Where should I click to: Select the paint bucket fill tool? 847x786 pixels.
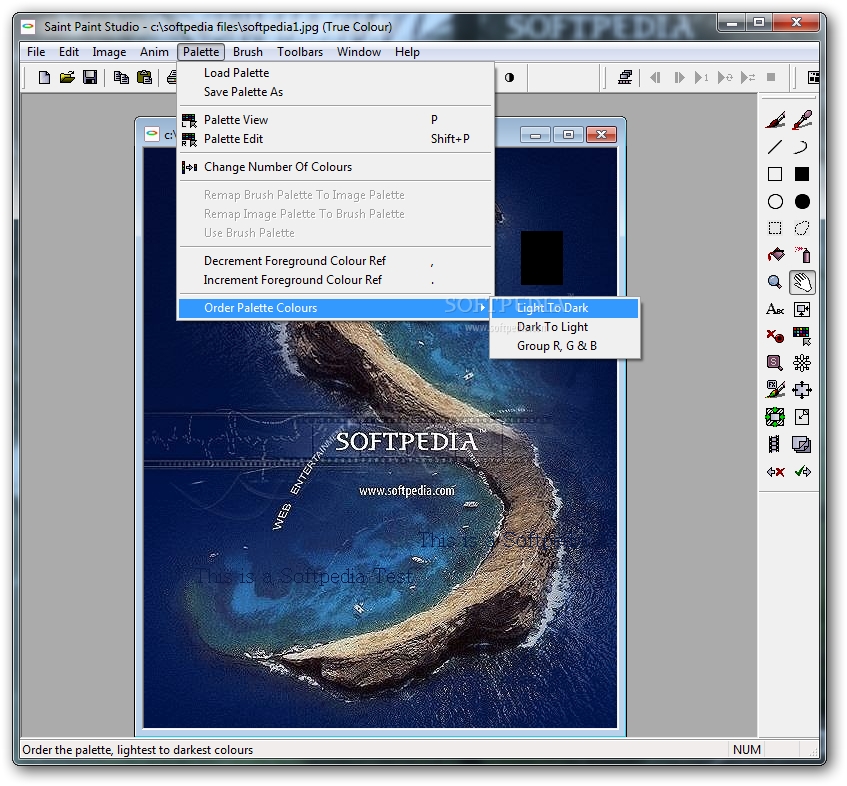click(775, 255)
